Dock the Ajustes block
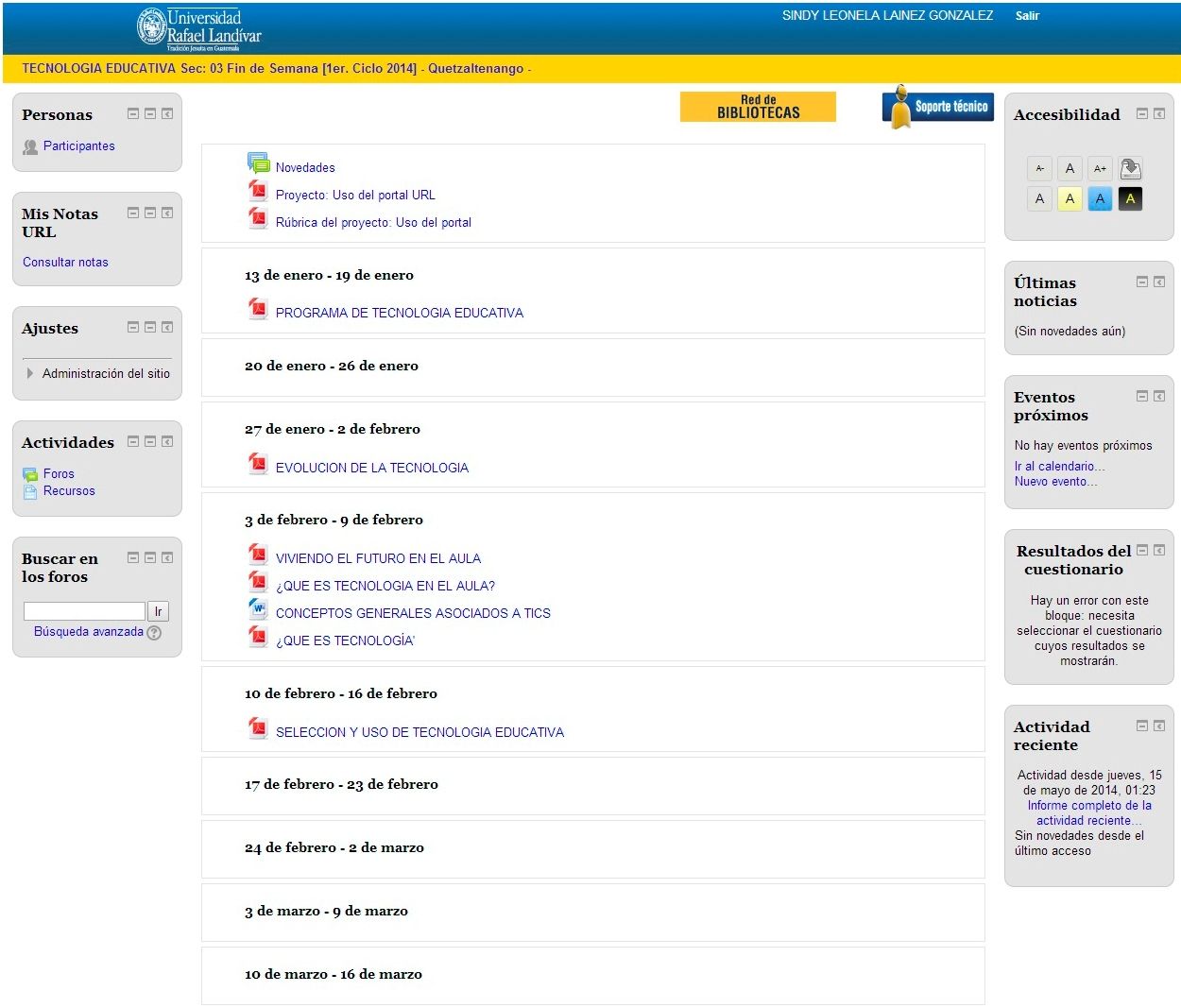 (x=167, y=328)
